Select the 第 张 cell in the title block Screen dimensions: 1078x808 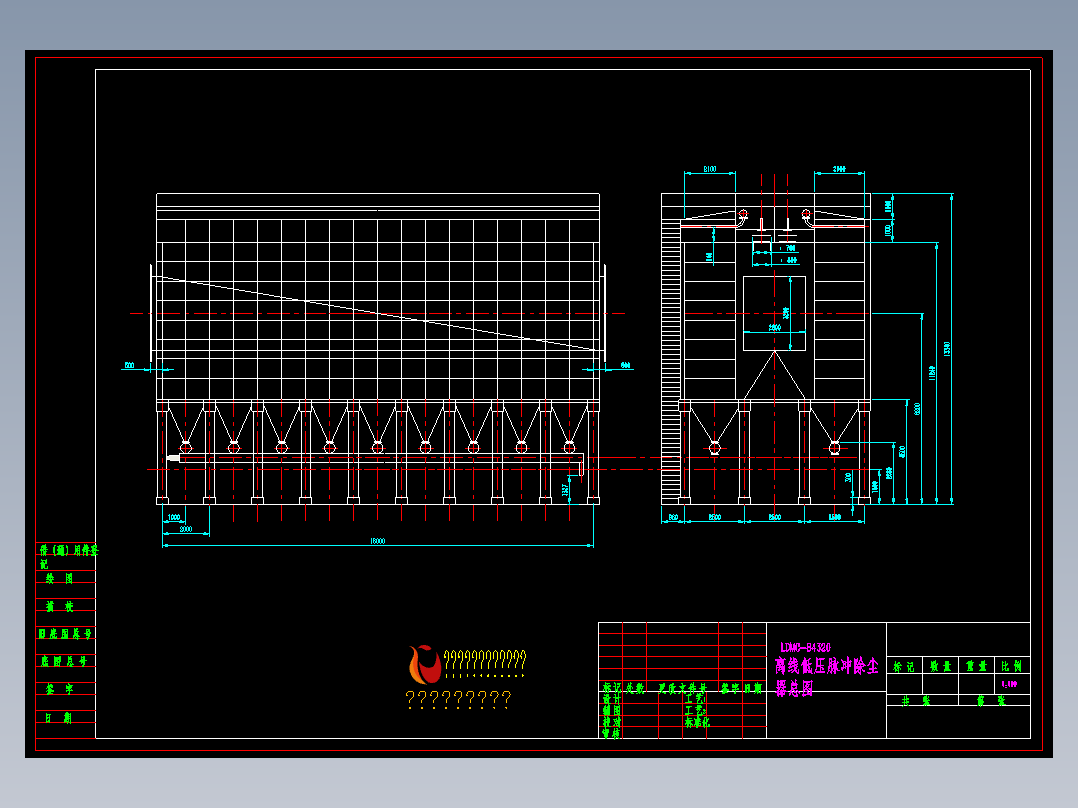click(x=991, y=701)
